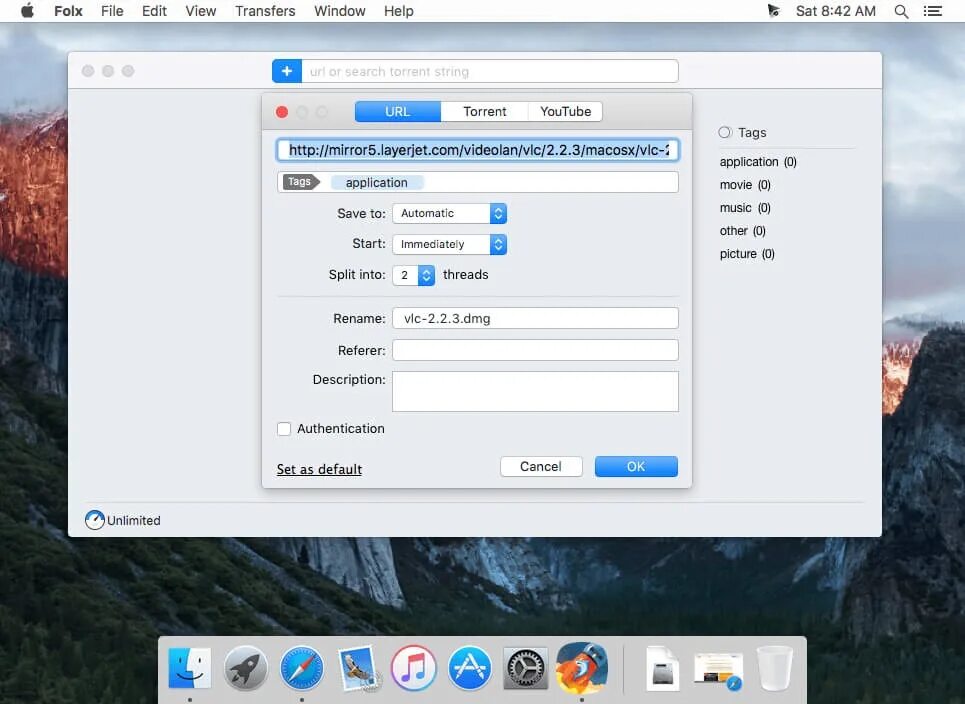This screenshot has height=704, width=965.
Task: Open the Save to Automatic dropdown
Action: coord(450,214)
